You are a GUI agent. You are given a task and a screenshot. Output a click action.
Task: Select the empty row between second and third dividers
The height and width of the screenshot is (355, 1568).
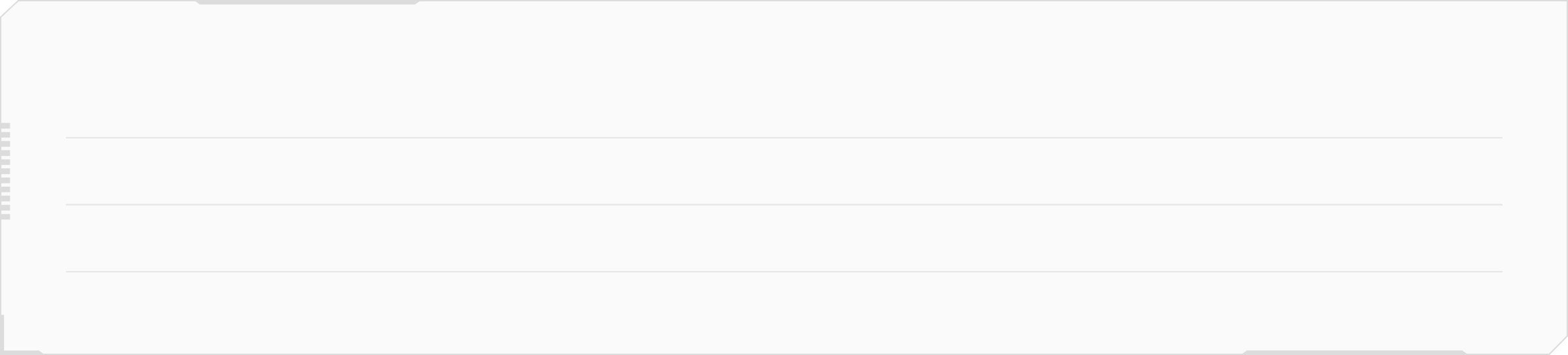(784, 238)
